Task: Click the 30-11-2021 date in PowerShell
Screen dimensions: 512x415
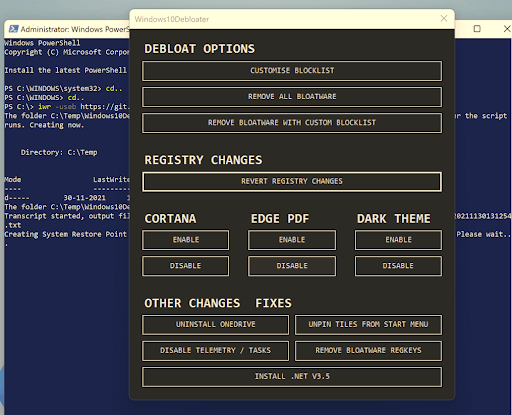Action: click(84, 198)
